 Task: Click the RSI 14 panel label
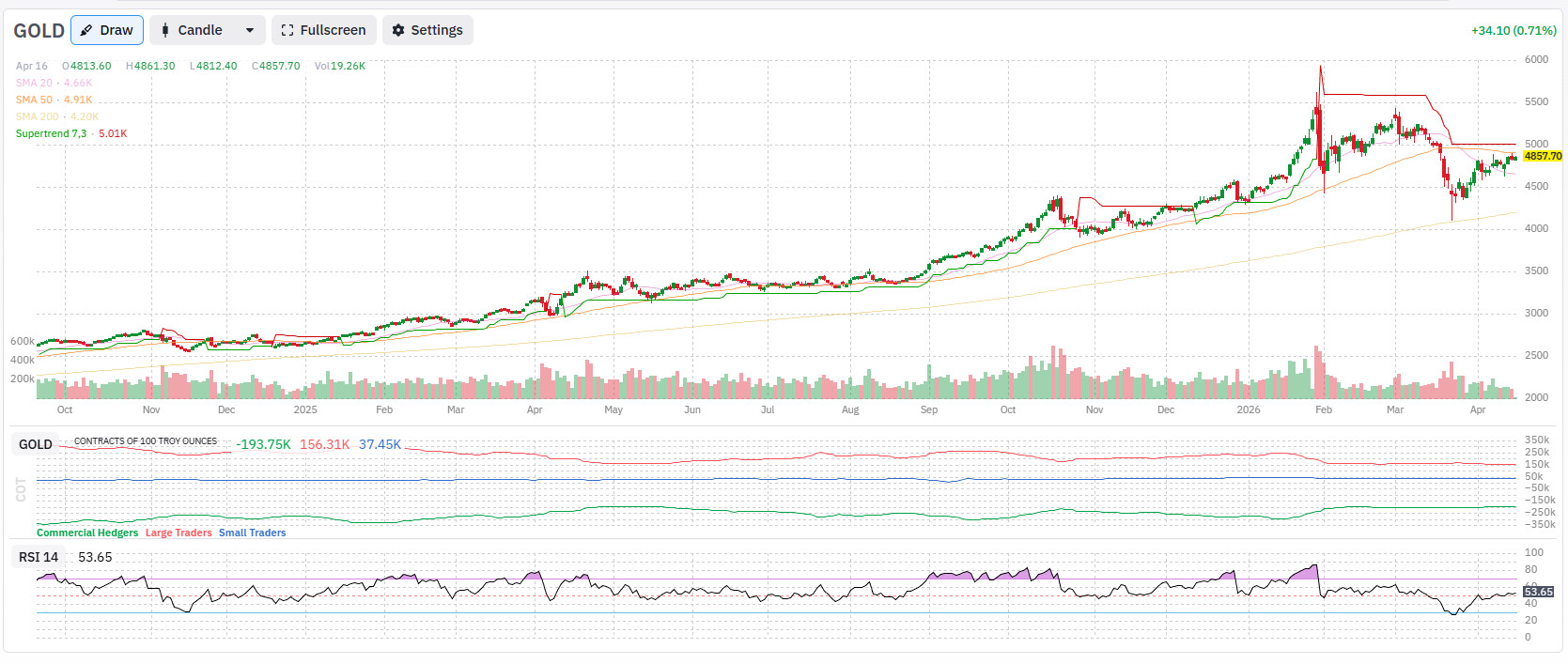pyautogui.click(x=39, y=557)
